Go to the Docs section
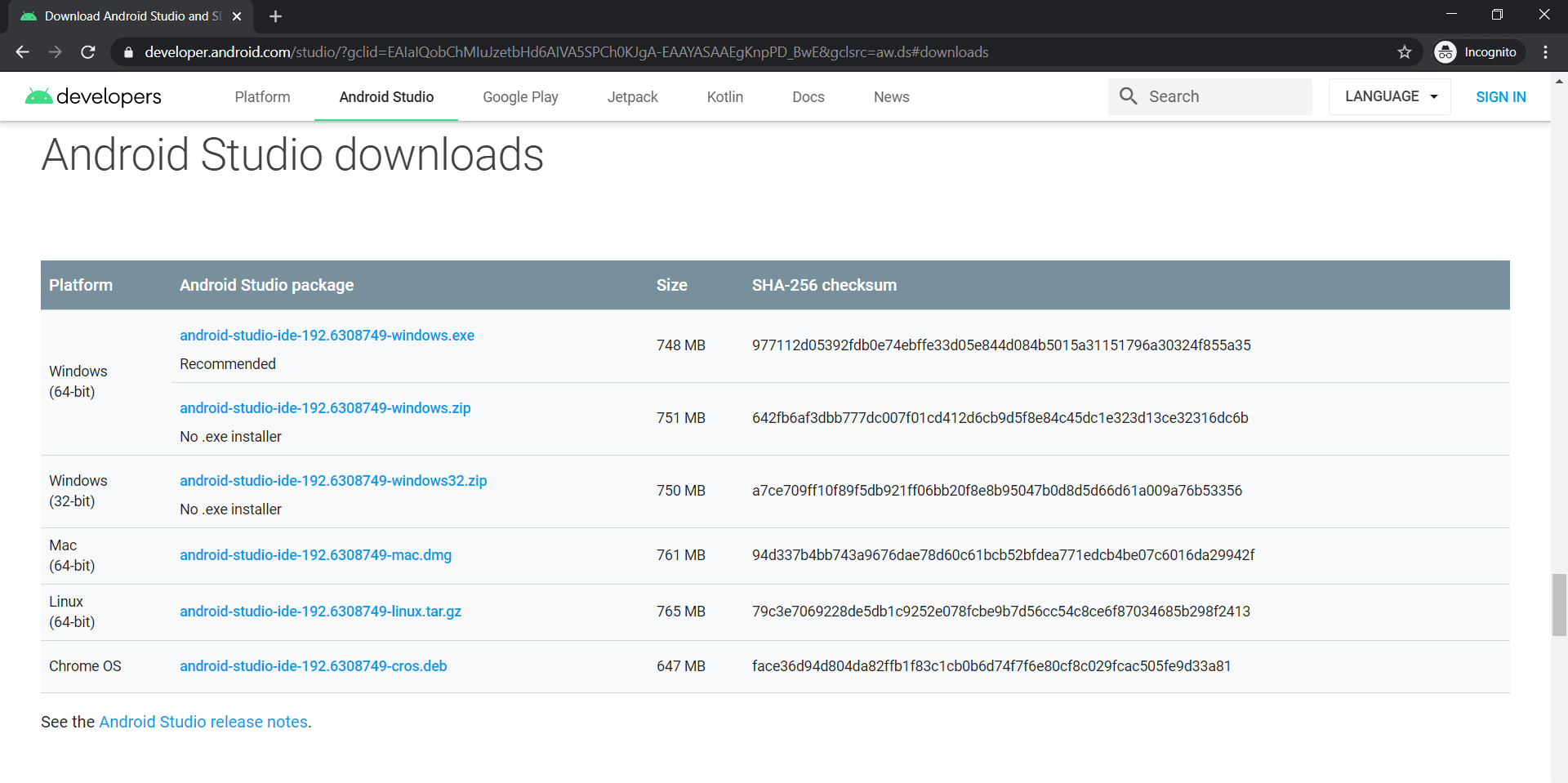The image size is (1568, 783). point(808,96)
